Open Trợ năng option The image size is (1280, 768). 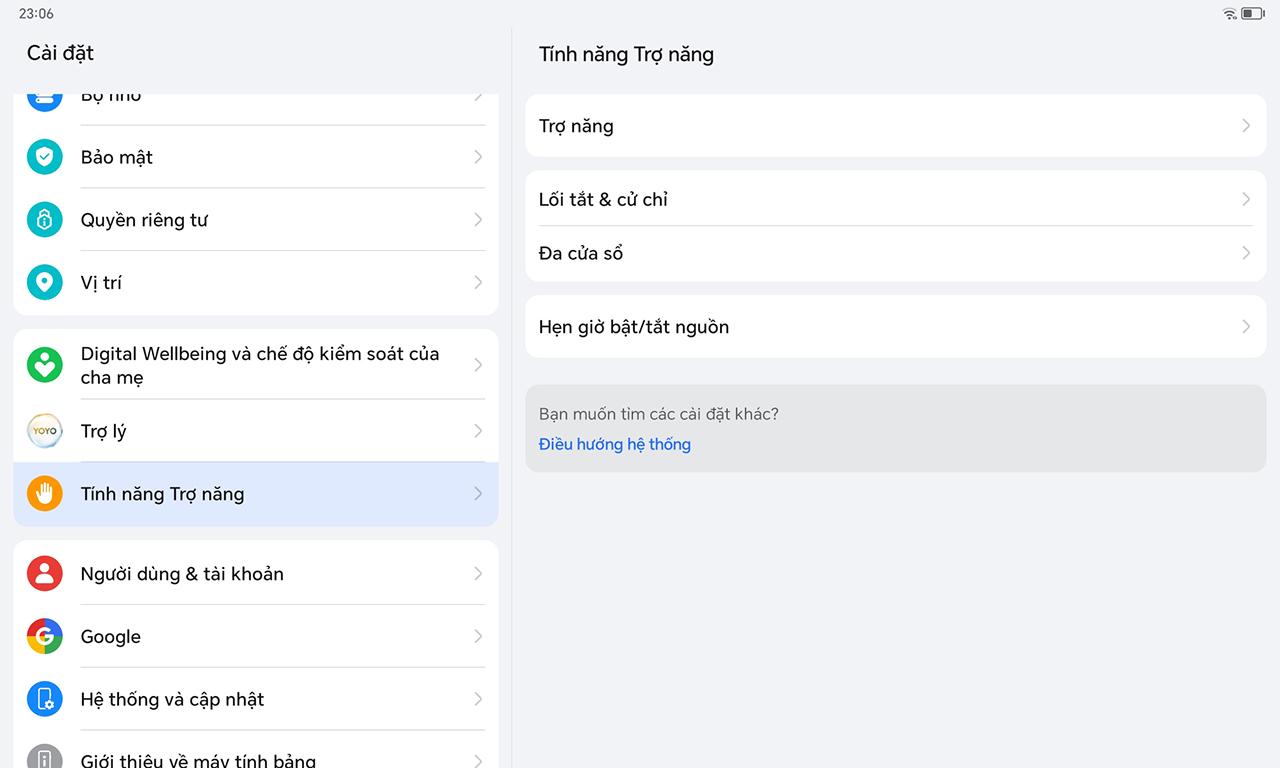point(895,126)
